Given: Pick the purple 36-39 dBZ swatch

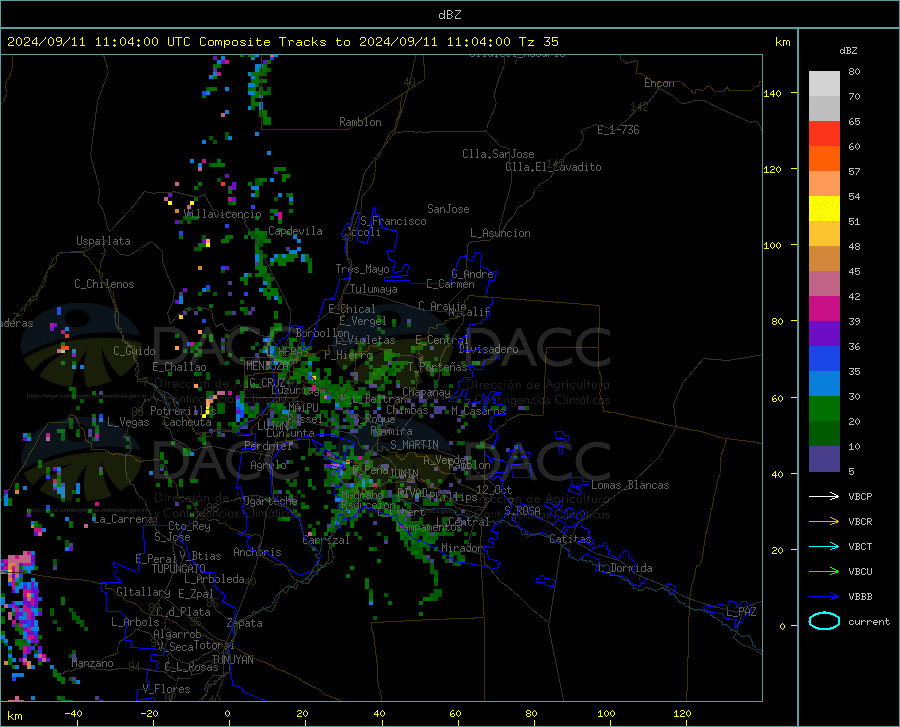Looking at the screenshot, I should [x=824, y=334].
